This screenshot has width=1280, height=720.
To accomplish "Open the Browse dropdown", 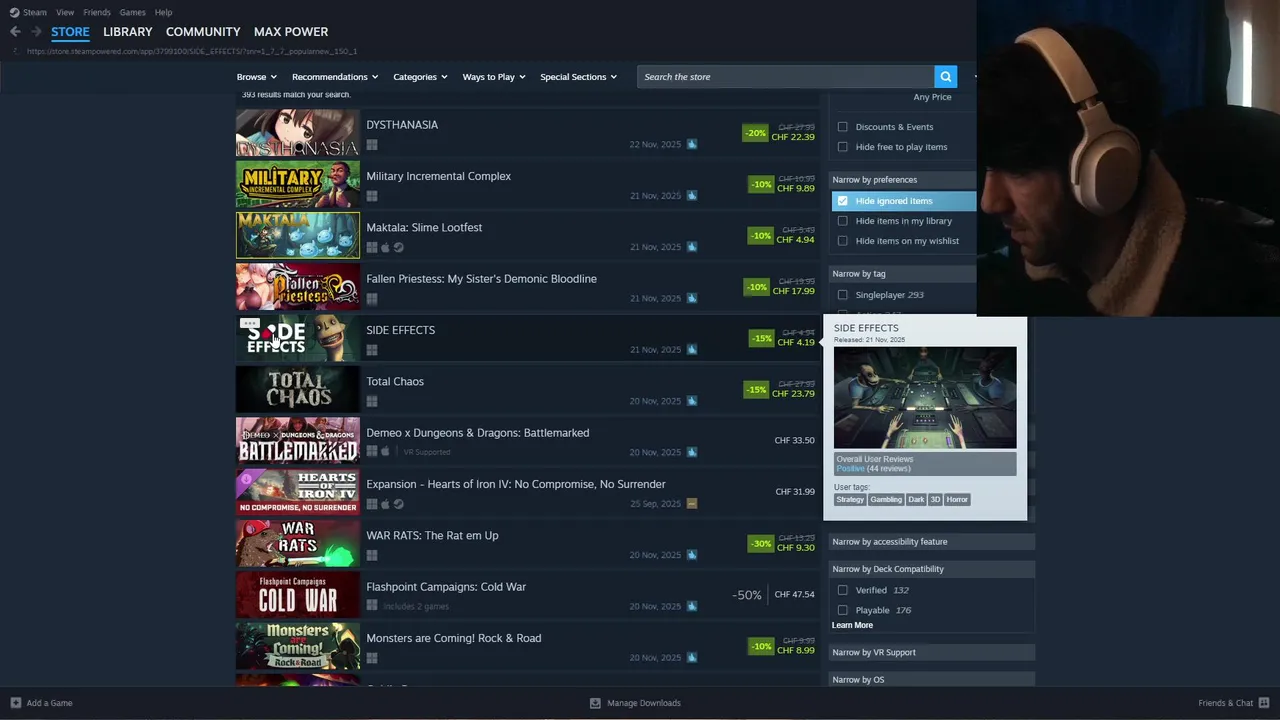I will coord(256,77).
